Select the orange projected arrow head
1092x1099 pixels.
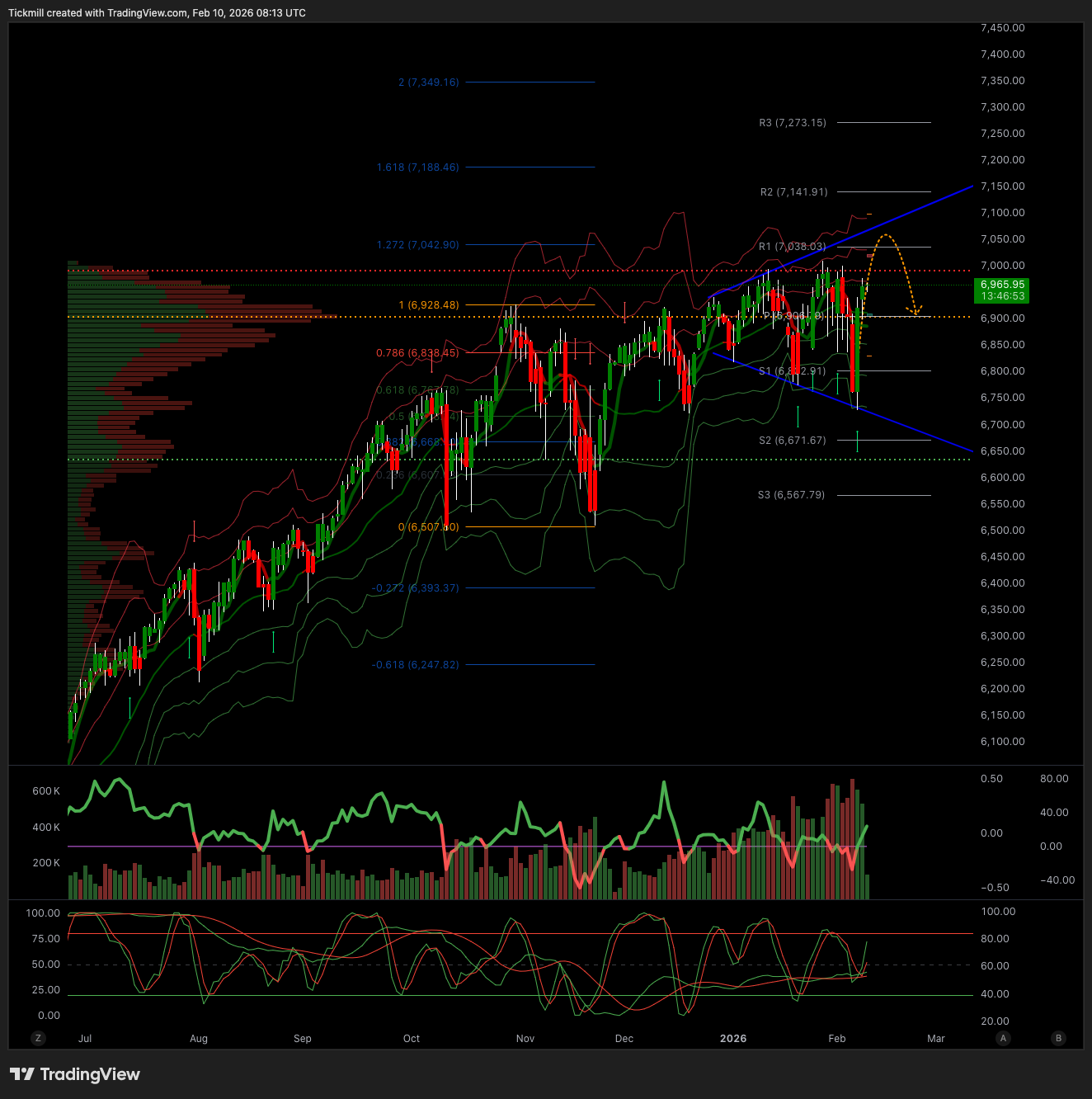click(915, 311)
